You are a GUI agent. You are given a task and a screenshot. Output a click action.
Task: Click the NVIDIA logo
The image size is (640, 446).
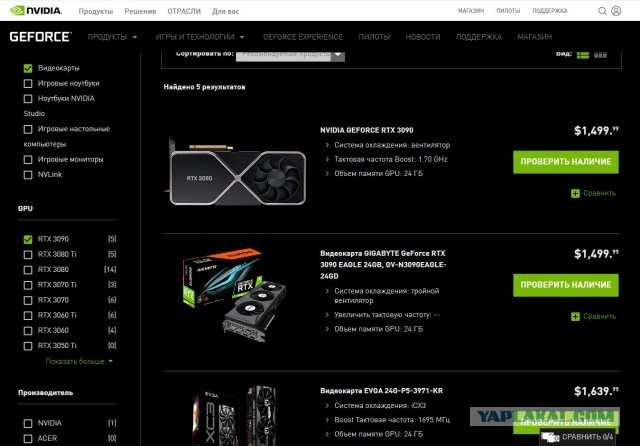36,10
